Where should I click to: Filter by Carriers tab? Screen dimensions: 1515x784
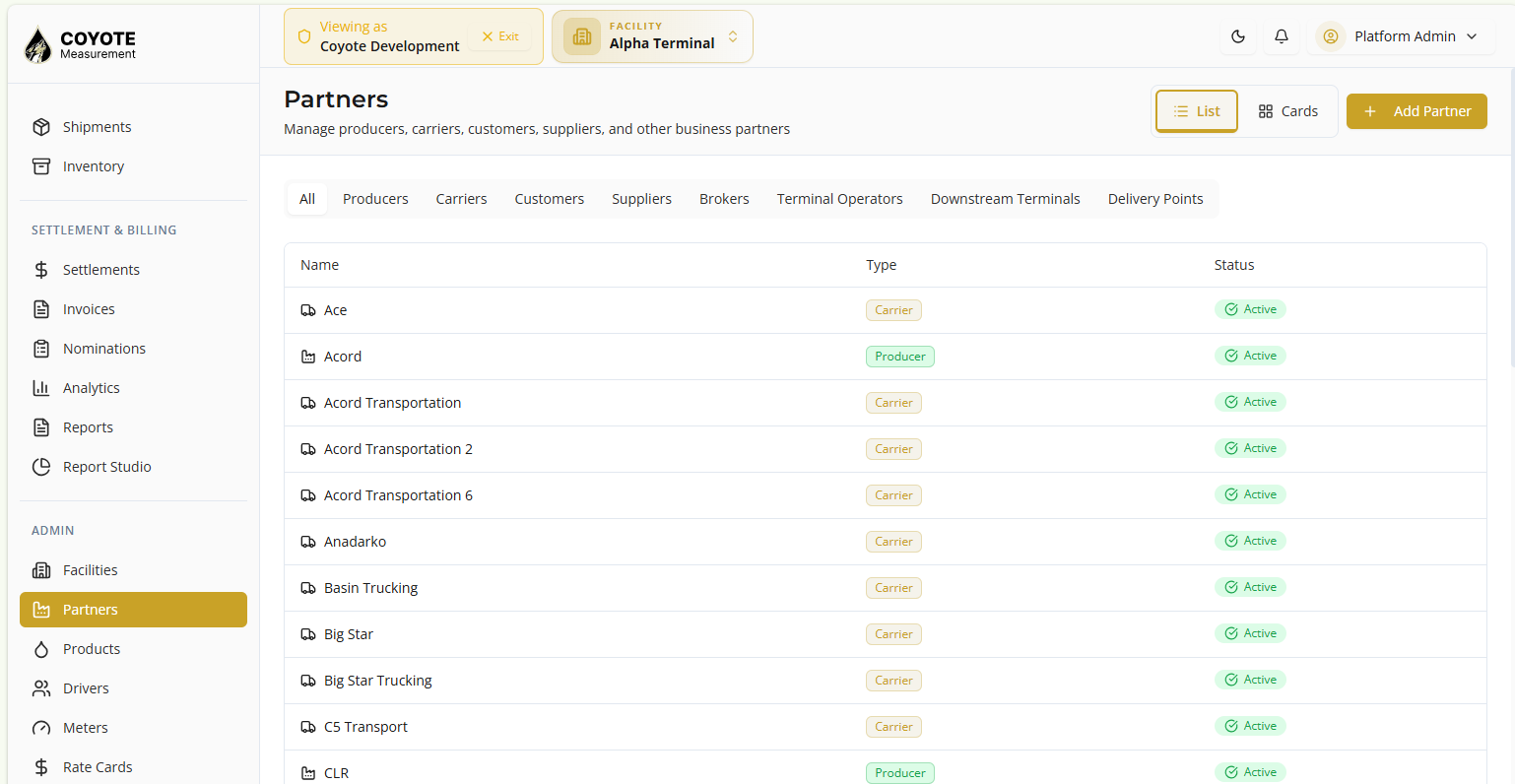point(461,199)
